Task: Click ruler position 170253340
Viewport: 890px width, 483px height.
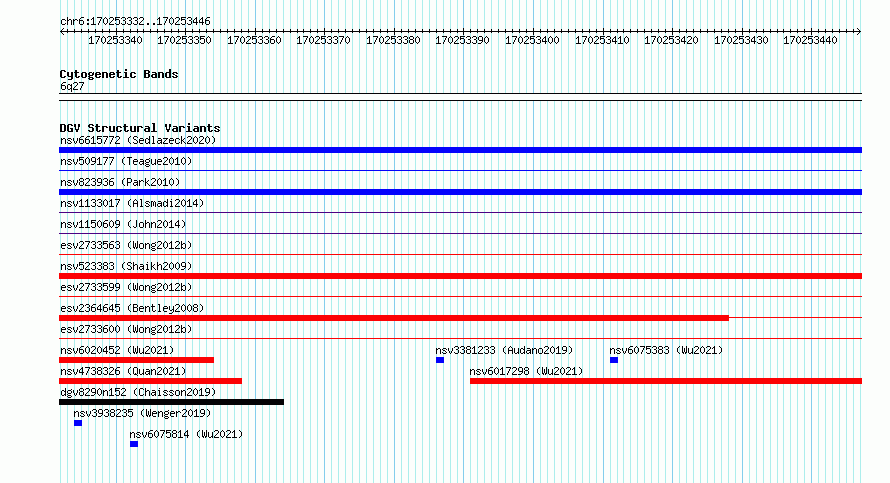Action: point(115,40)
